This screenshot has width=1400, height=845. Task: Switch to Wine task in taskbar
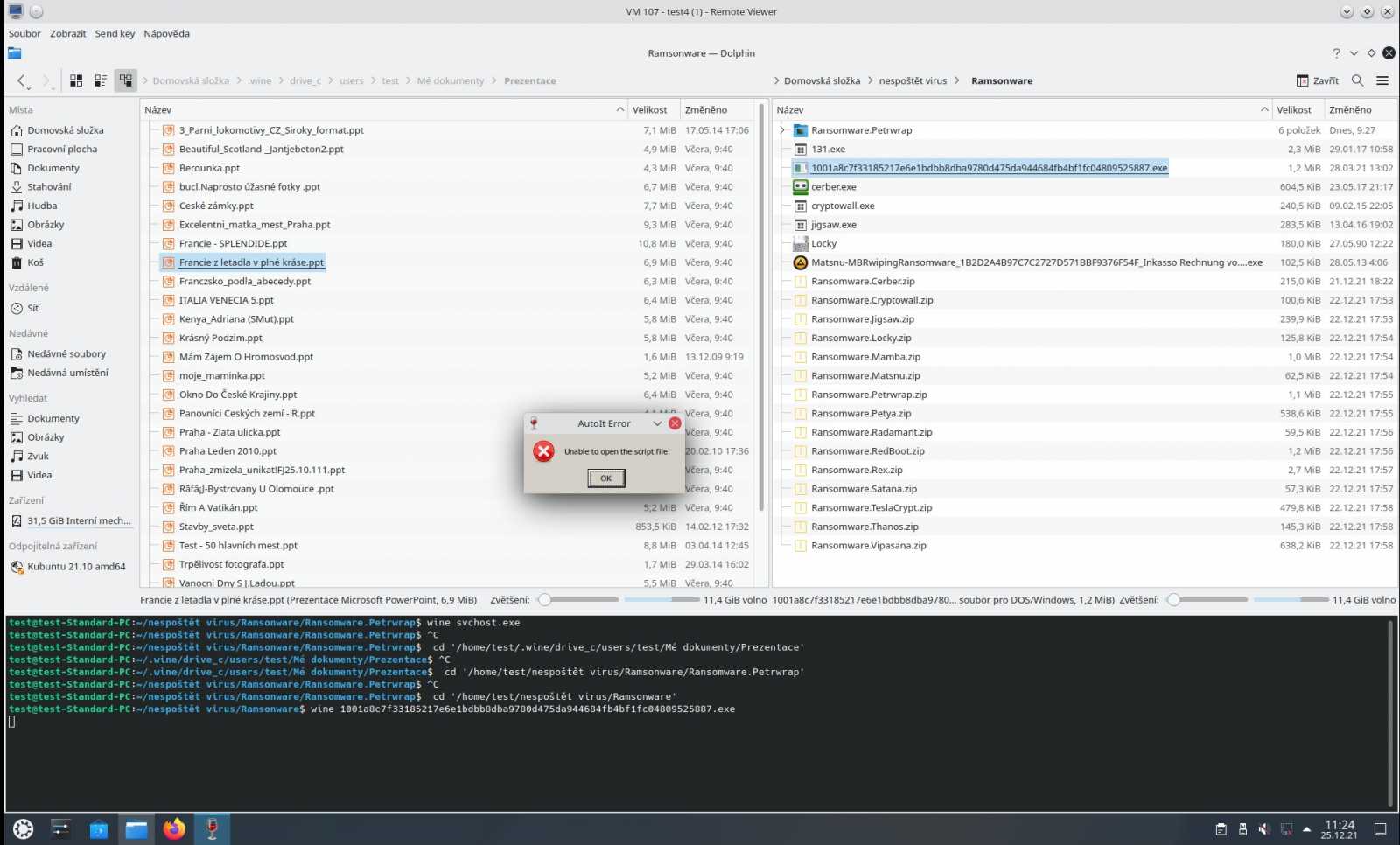(212, 828)
